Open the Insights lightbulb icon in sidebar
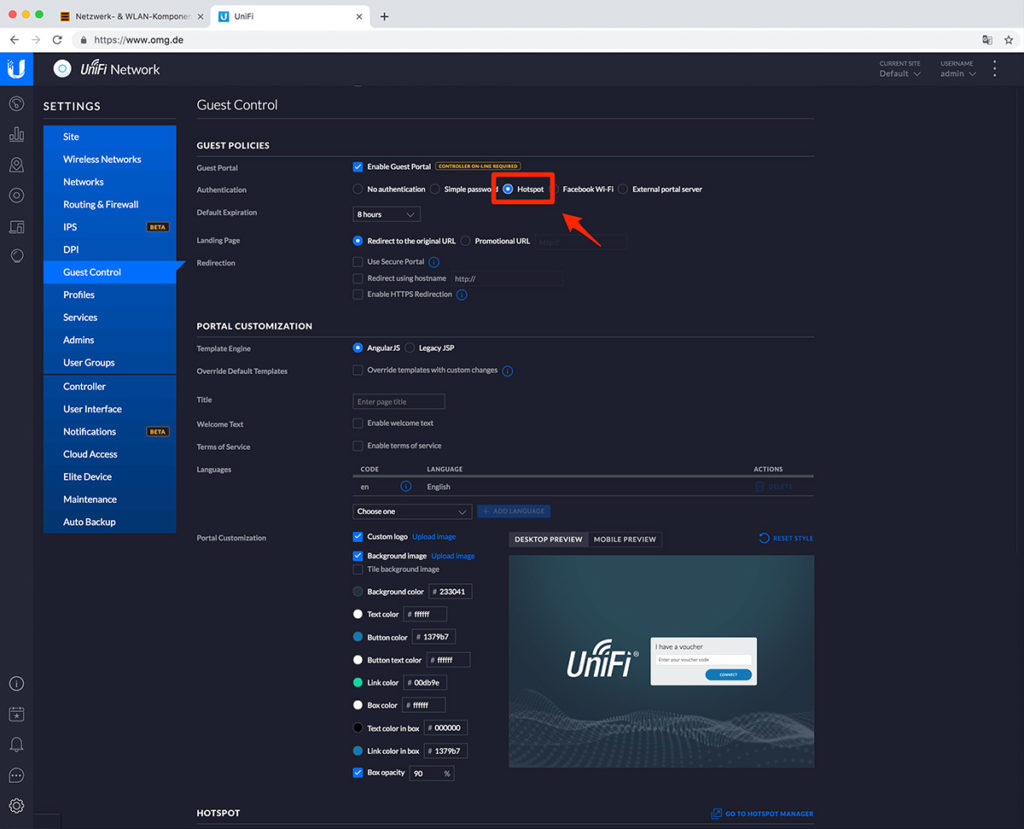Viewport: 1024px width, 829px height. point(16,255)
